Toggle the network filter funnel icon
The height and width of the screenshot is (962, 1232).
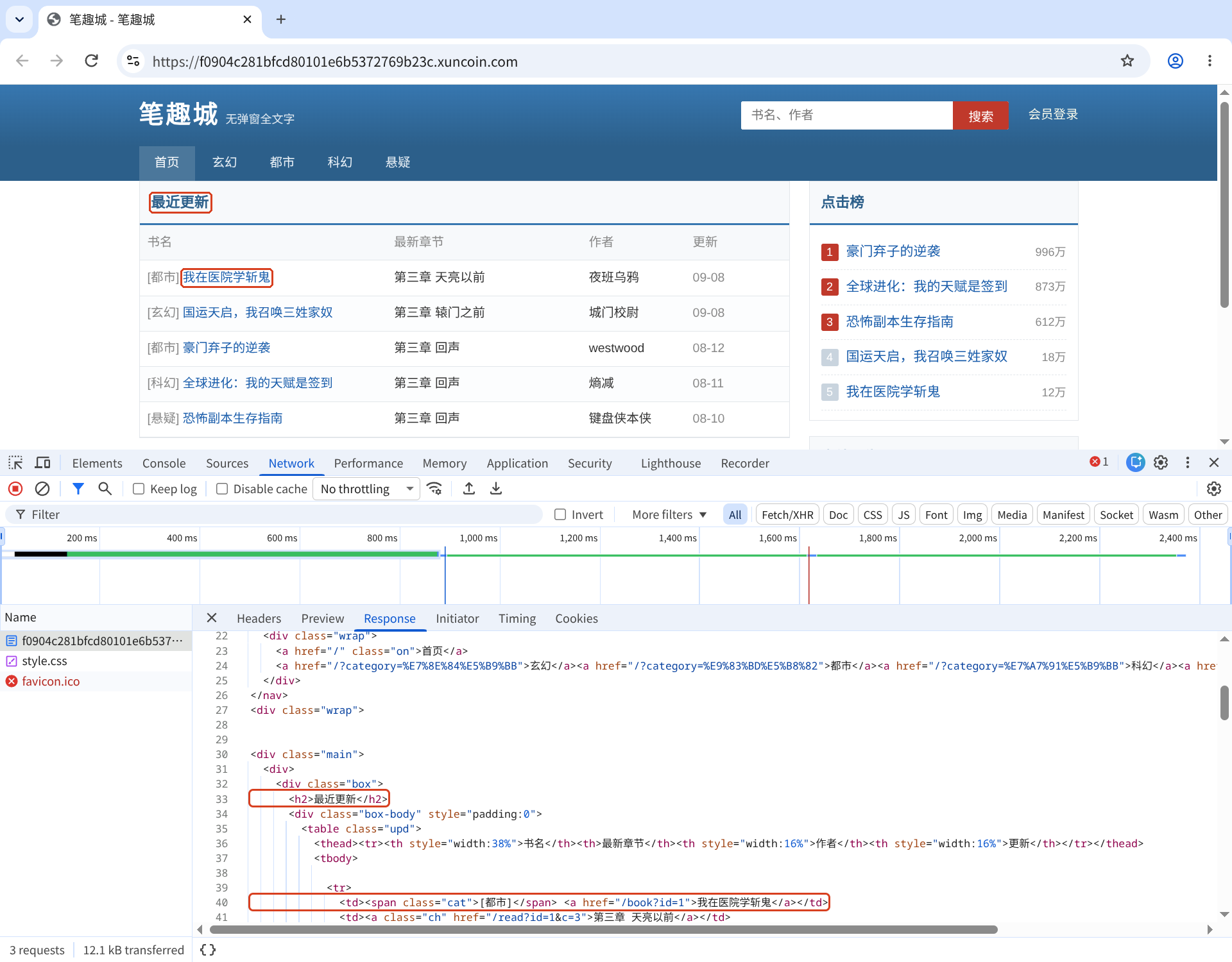click(78, 489)
